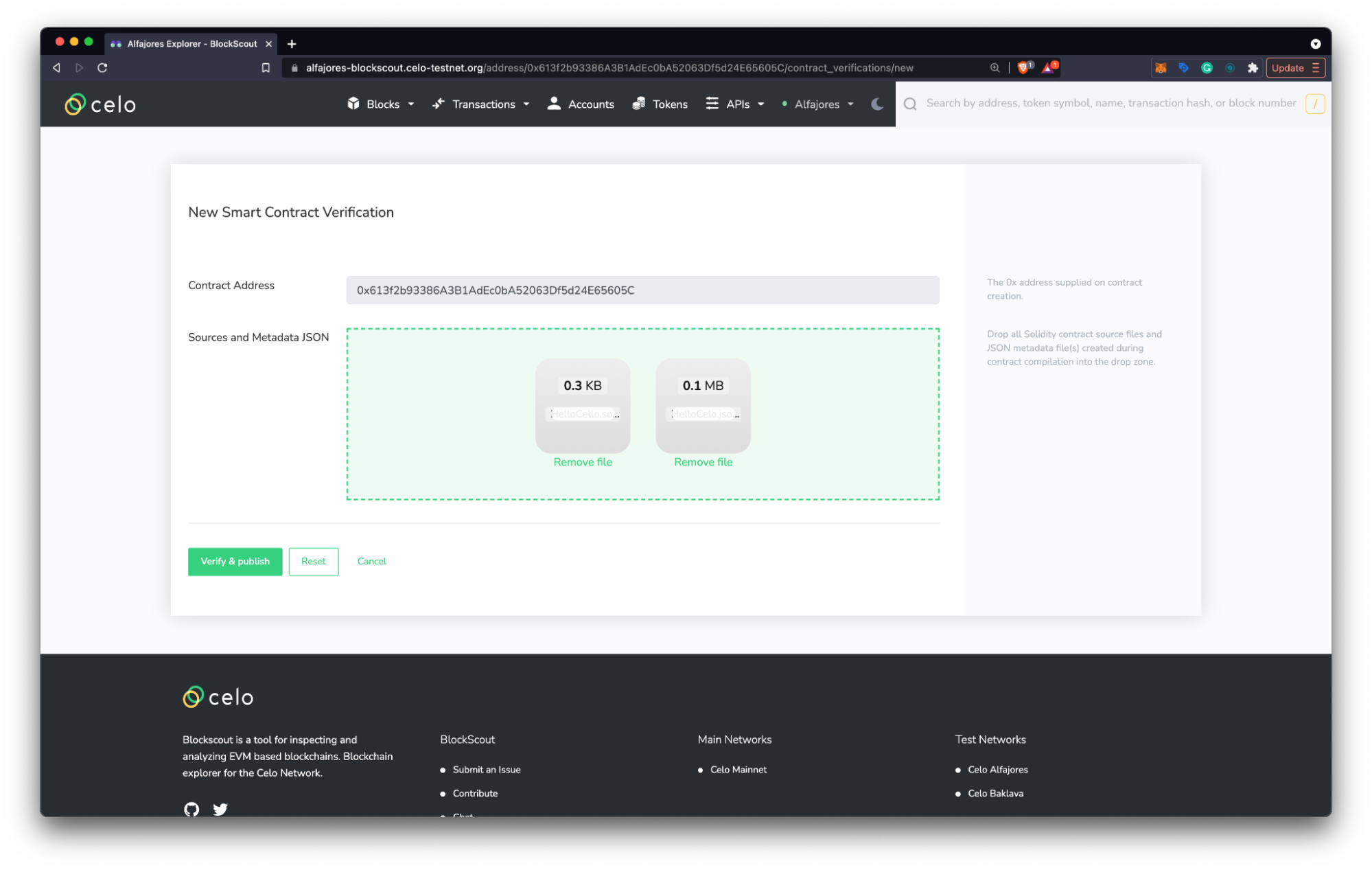Toggle dark mode moon icon
The width and height of the screenshot is (1372, 870).
coord(877,104)
